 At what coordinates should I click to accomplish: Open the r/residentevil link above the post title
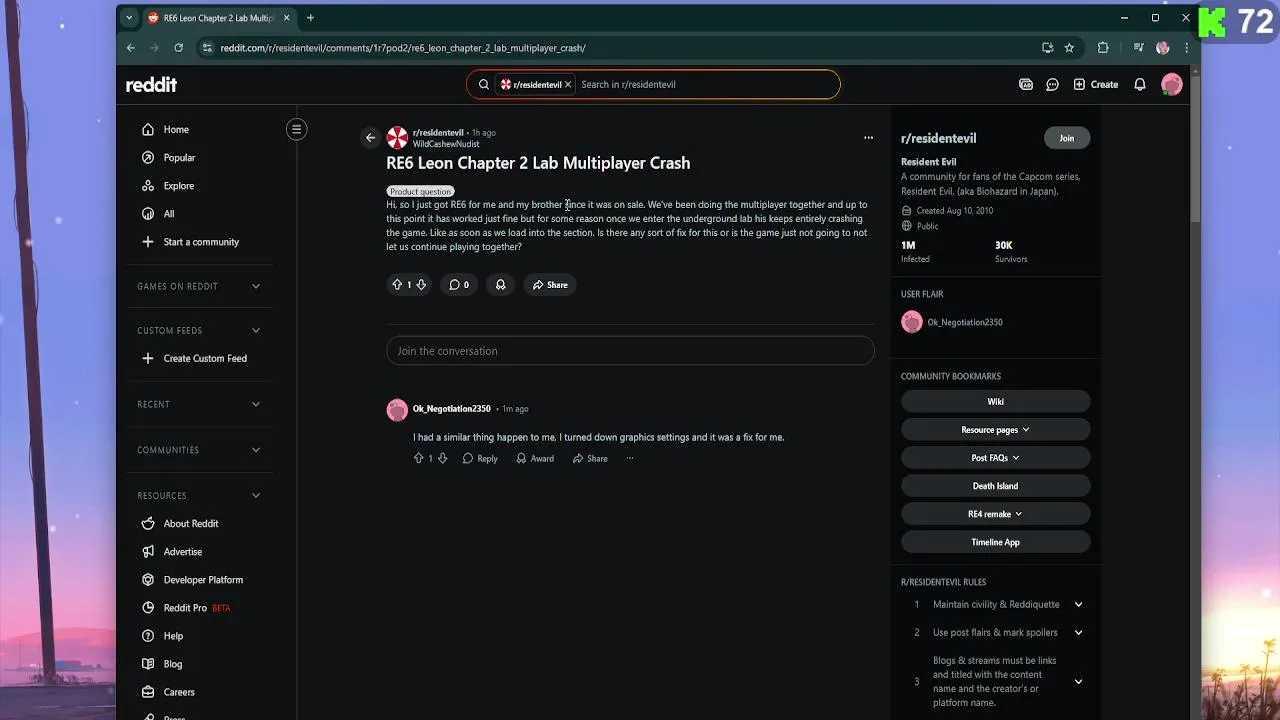point(438,132)
